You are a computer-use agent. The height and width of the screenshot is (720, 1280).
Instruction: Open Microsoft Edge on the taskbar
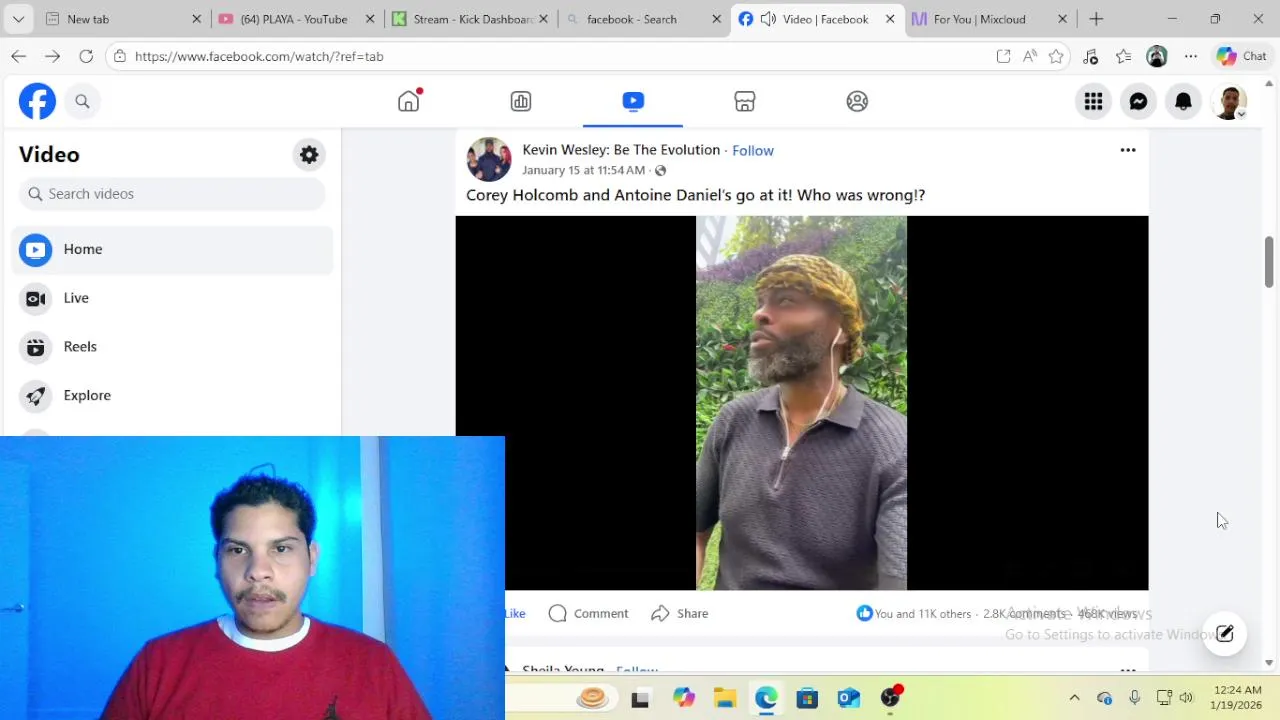766,698
